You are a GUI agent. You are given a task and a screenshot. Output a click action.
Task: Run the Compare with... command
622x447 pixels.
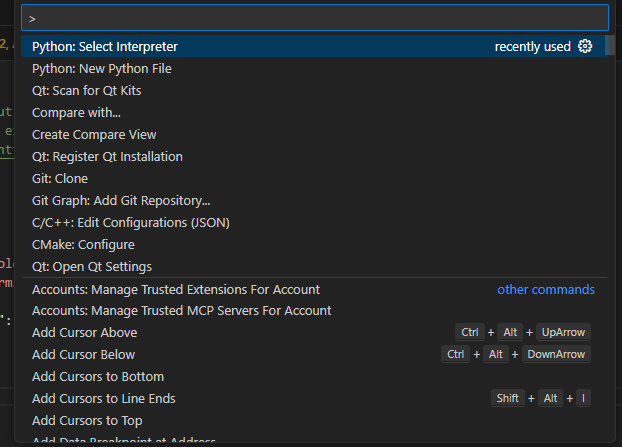tap(315, 113)
